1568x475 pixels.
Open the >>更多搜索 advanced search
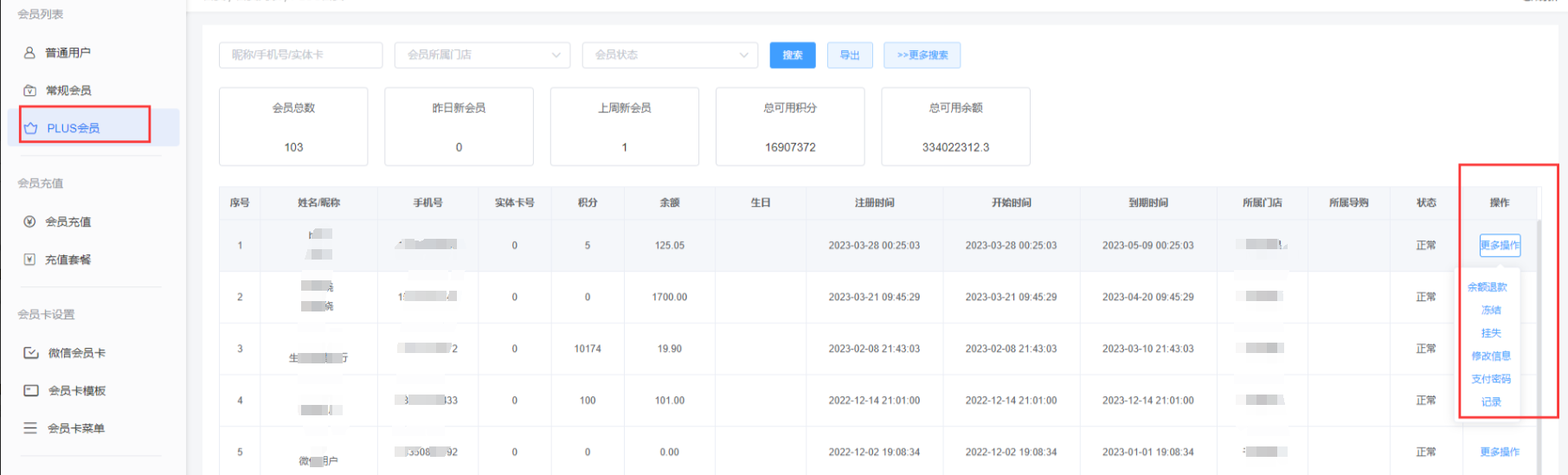(x=922, y=55)
